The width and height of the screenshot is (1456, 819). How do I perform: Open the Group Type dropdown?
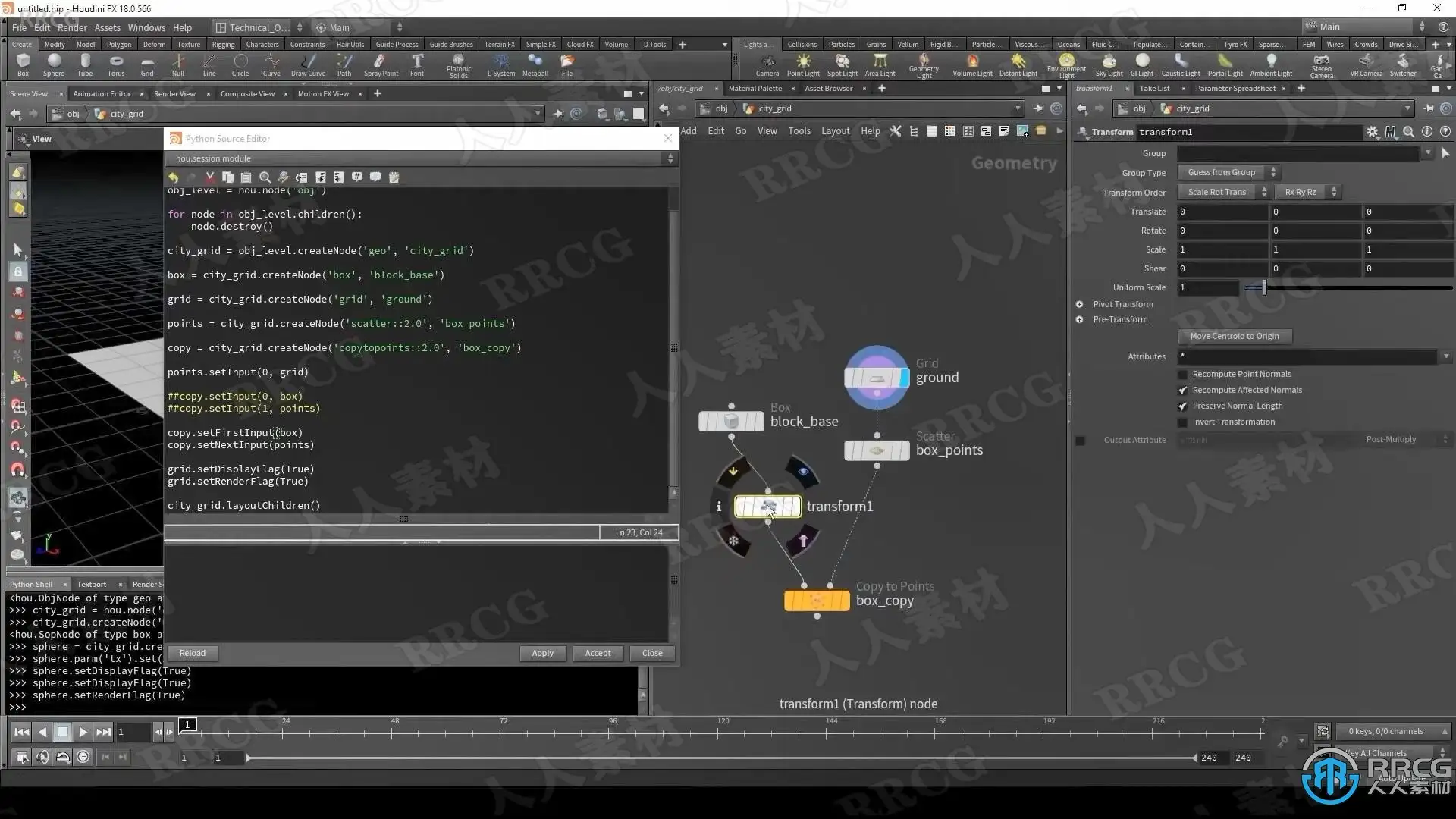1228,173
